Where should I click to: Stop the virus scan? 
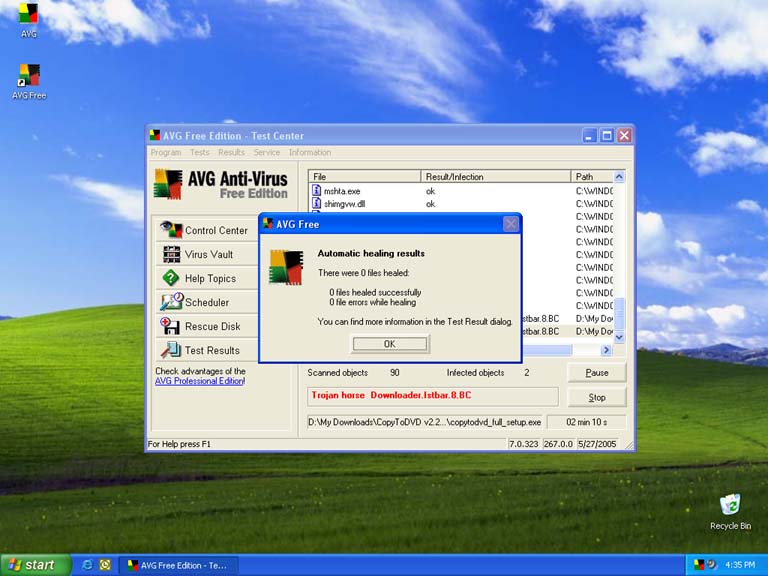tap(597, 397)
